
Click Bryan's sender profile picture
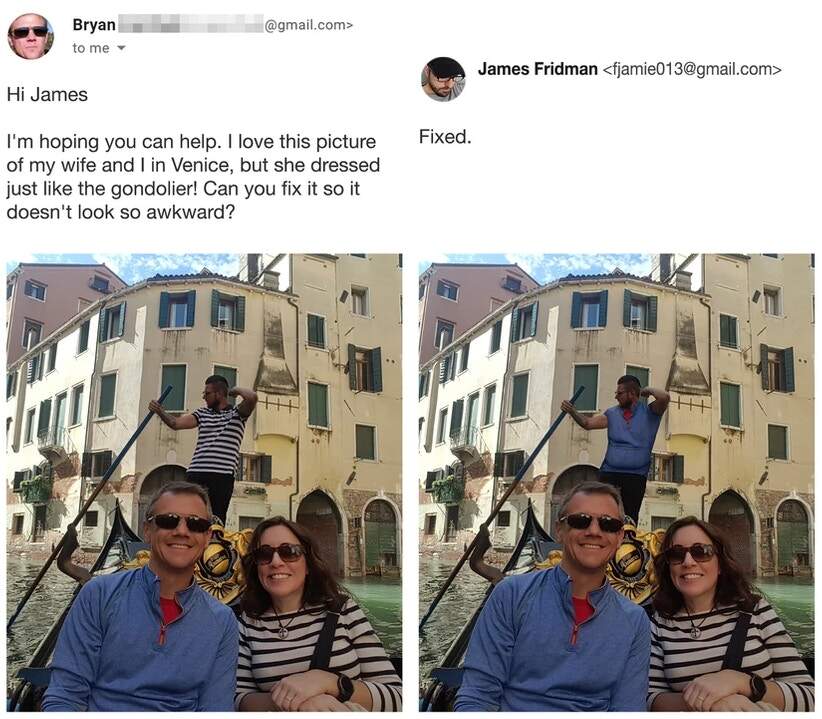coord(30,36)
